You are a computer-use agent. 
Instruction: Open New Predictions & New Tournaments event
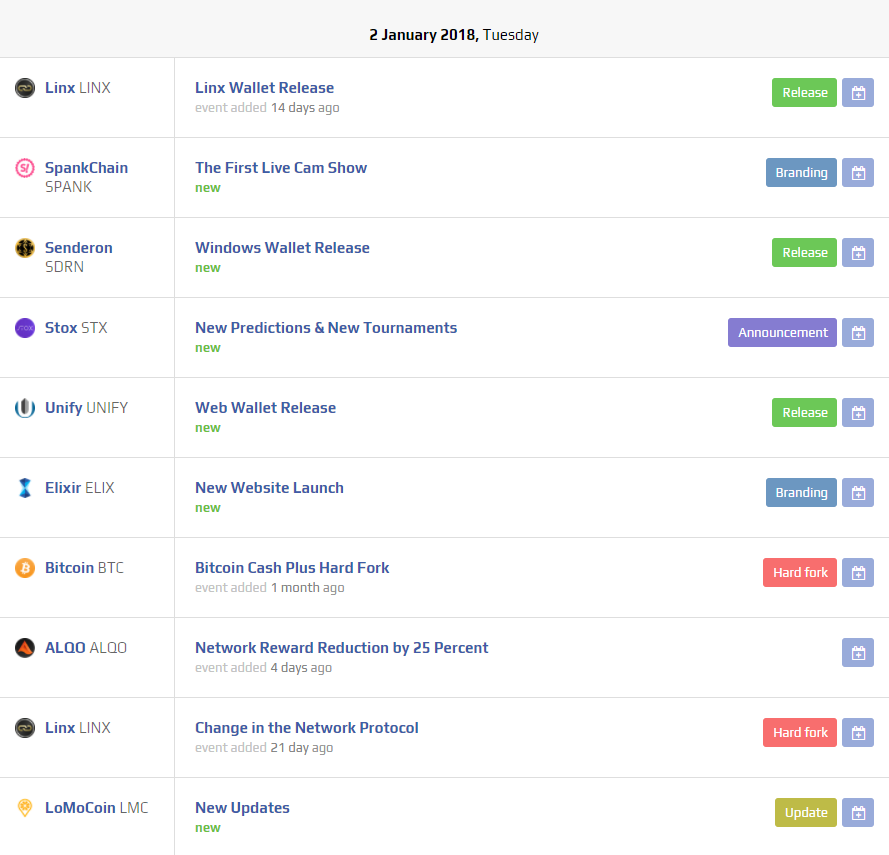pyautogui.click(x=326, y=328)
